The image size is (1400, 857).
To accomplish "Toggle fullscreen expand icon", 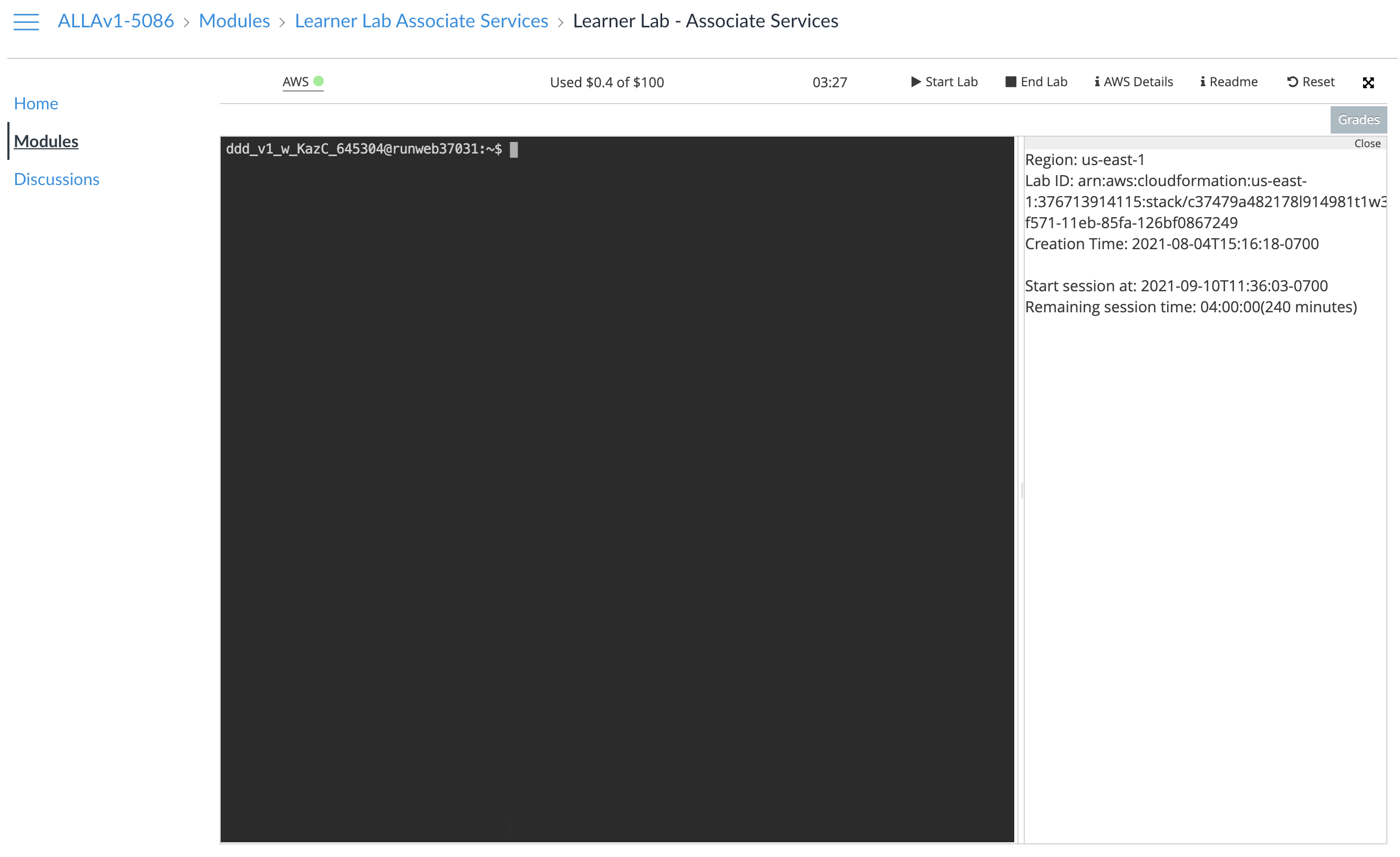I will pos(1367,83).
